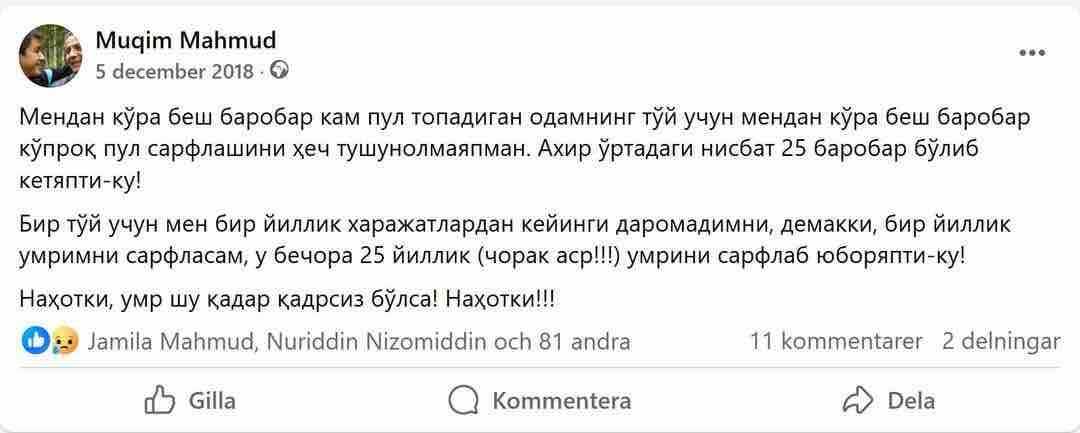This screenshot has width=1080, height=433.
Task: Click the speech bubble icon beside Kommentera
Action: 462,401
